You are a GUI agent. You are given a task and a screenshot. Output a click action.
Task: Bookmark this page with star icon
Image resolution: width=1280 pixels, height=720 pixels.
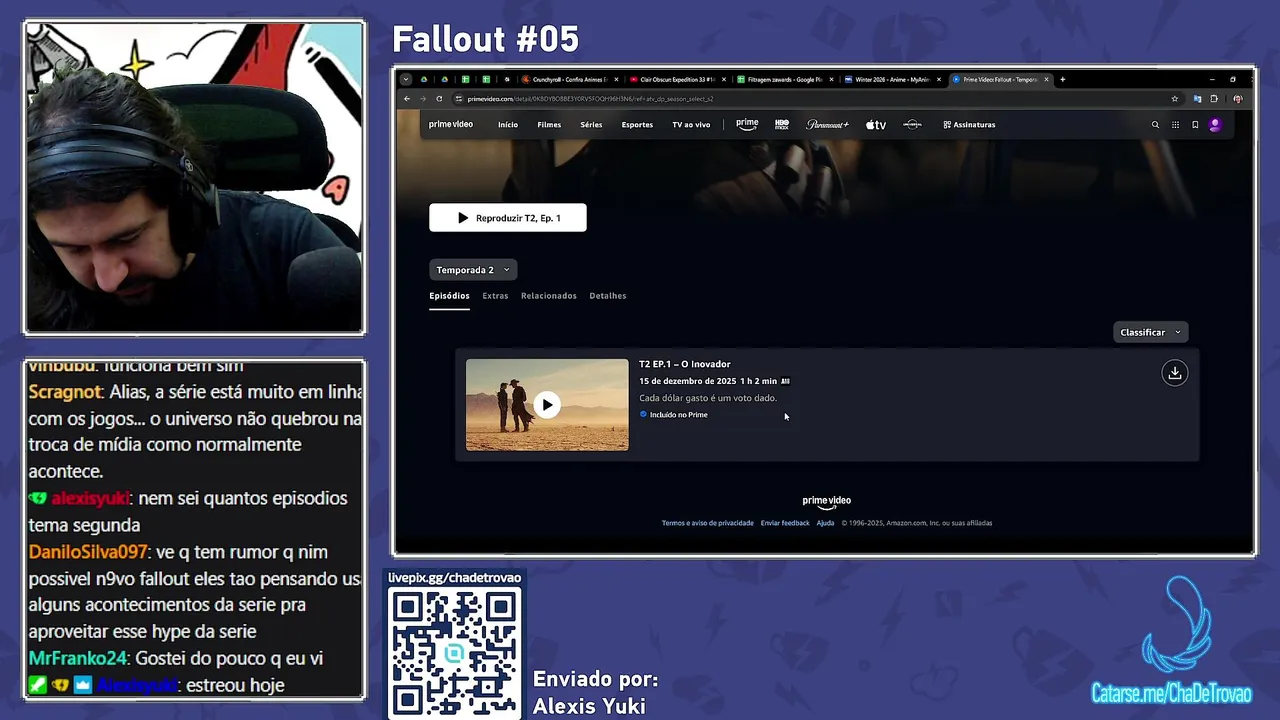(x=1175, y=99)
